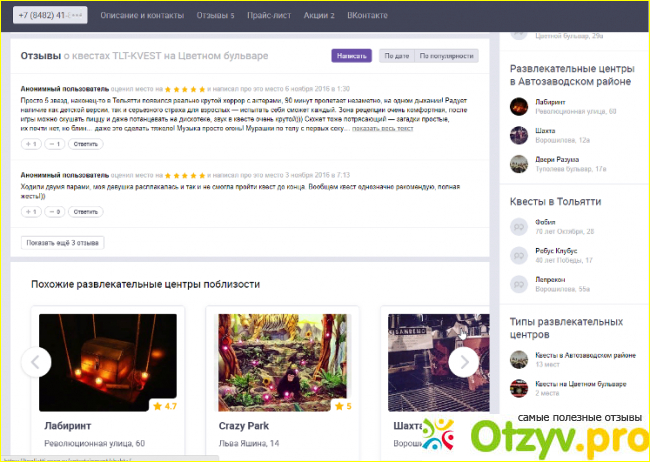Sort reviews По дате
Image resolution: width=650 pixels, height=462 pixels.
397,56
